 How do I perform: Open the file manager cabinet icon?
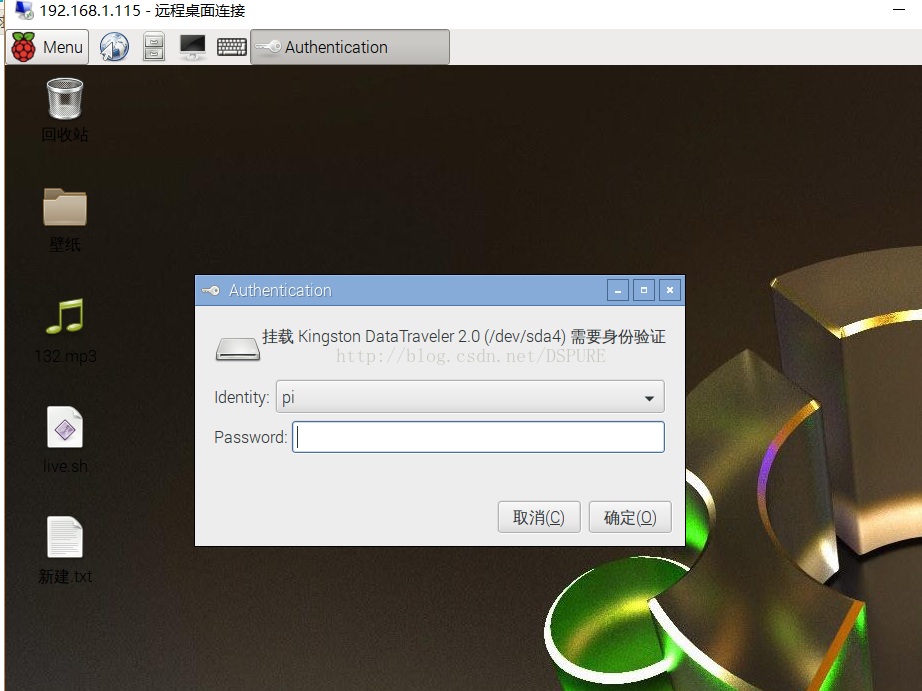(x=153, y=47)
